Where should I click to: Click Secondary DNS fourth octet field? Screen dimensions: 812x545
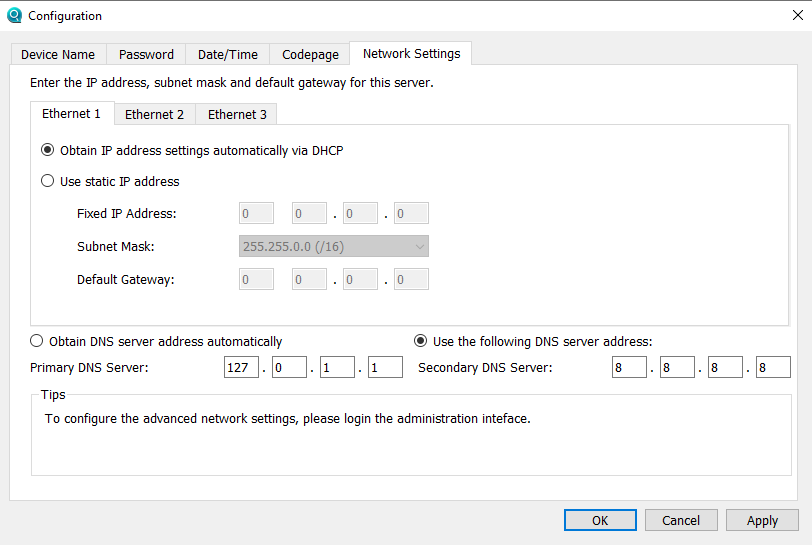coord(773,367)
